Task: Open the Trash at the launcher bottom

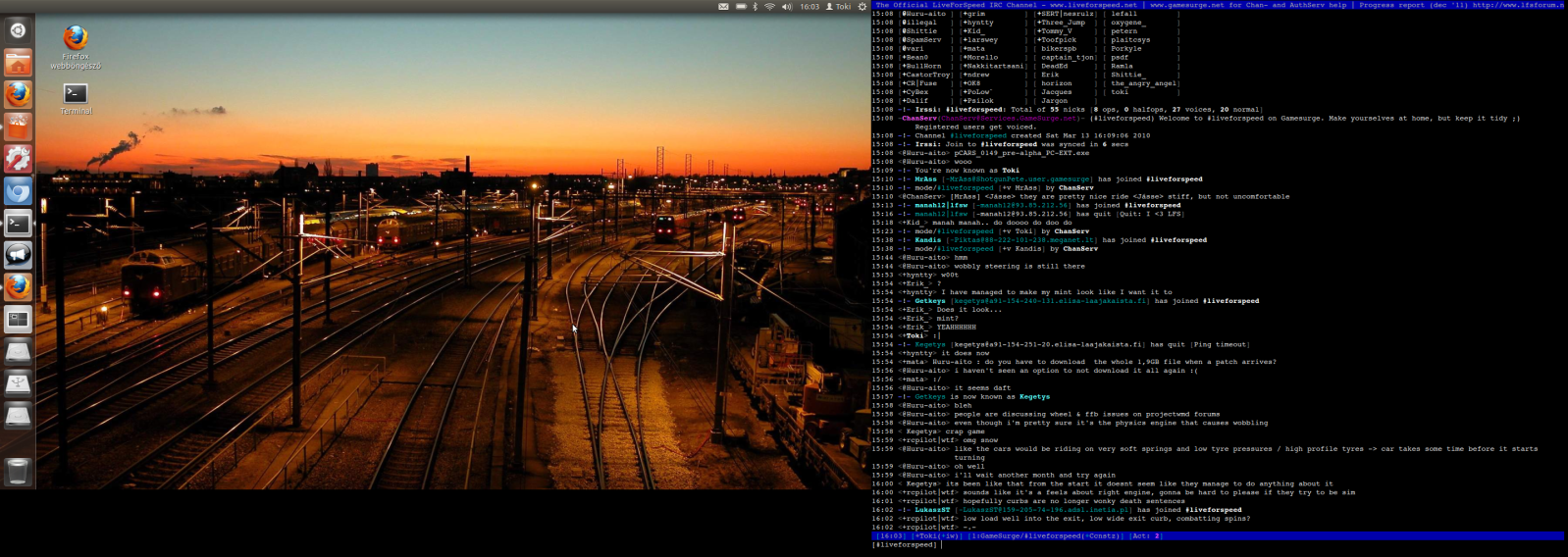Action: click(18, 471)
